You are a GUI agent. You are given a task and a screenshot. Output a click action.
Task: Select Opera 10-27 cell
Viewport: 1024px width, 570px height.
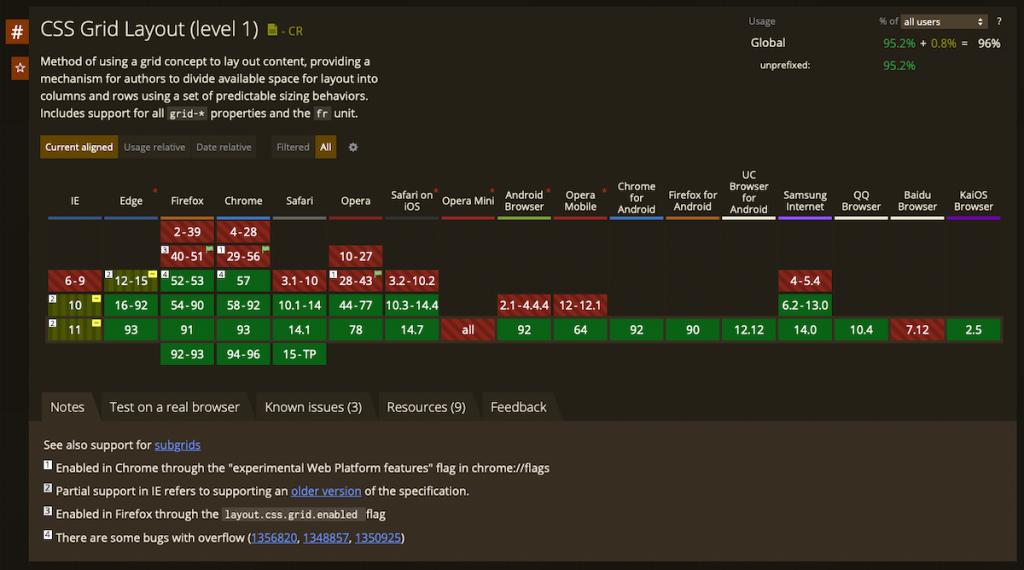(356, 257)
